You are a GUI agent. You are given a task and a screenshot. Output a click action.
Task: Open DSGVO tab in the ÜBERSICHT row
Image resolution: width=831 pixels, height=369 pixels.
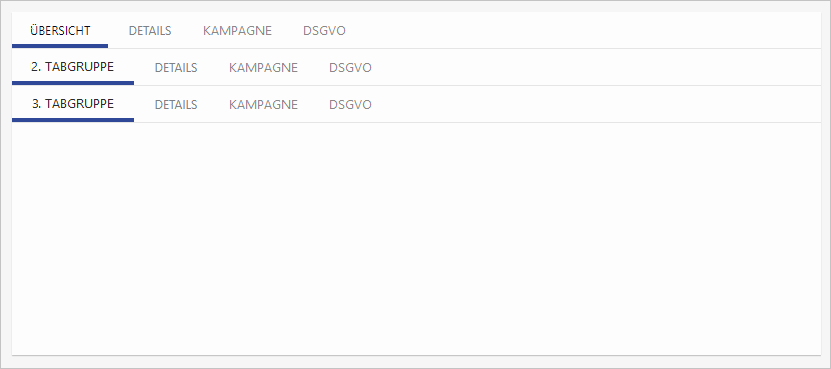(x=324, y=31)
